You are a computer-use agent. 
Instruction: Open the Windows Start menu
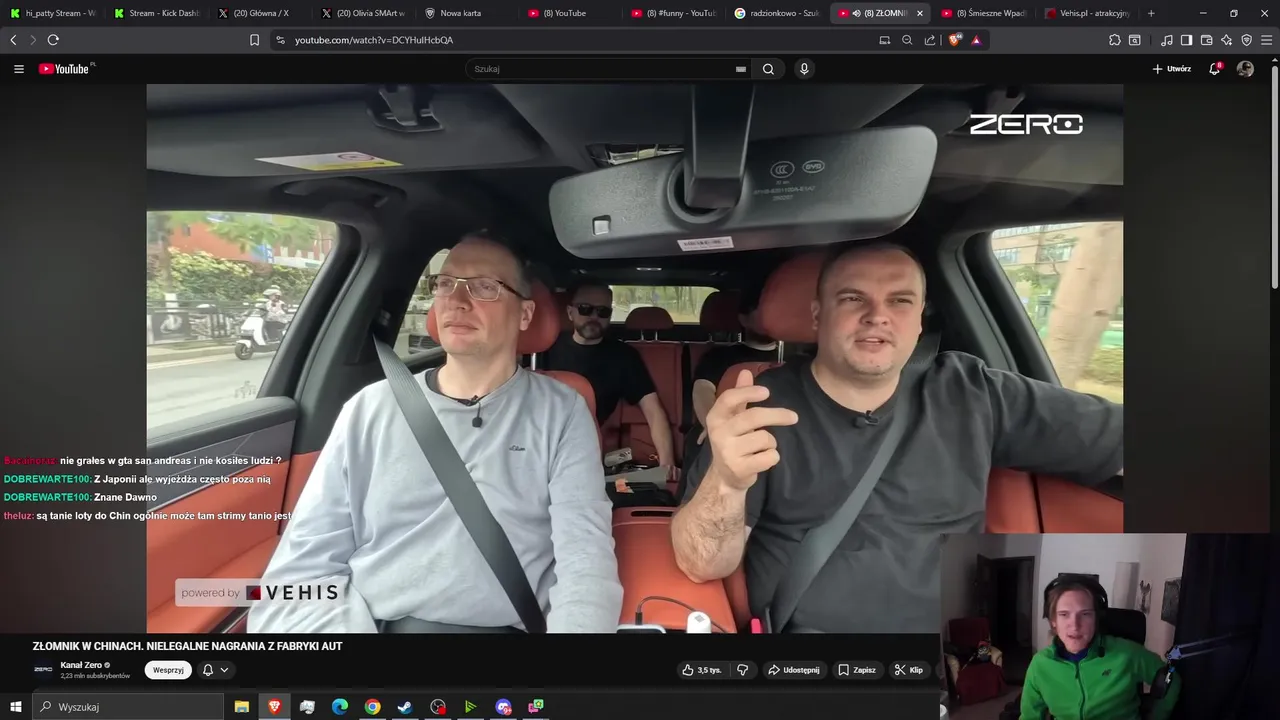click(16, 707)
